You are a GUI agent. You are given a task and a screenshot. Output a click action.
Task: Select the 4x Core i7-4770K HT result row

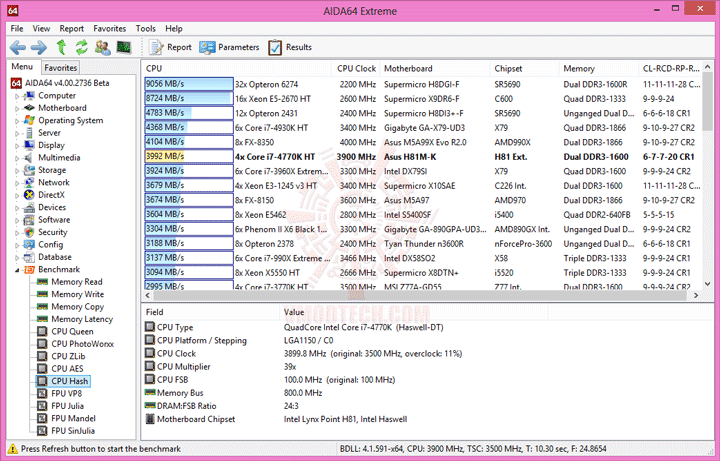(x=422, y=157)
